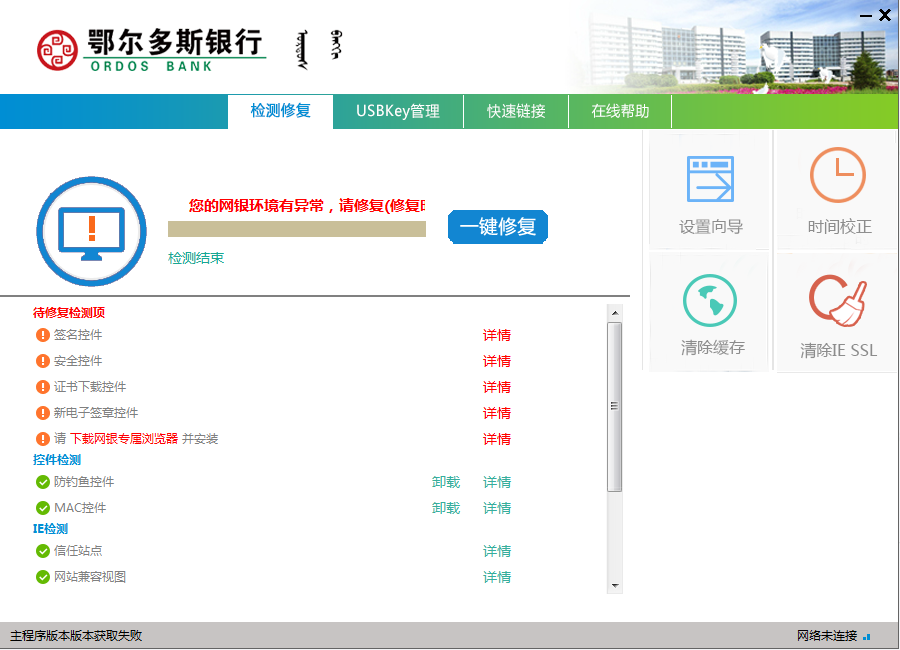Click the scrollbar down arrow in list
900x650 pixels.
click(x=615, y=586)
